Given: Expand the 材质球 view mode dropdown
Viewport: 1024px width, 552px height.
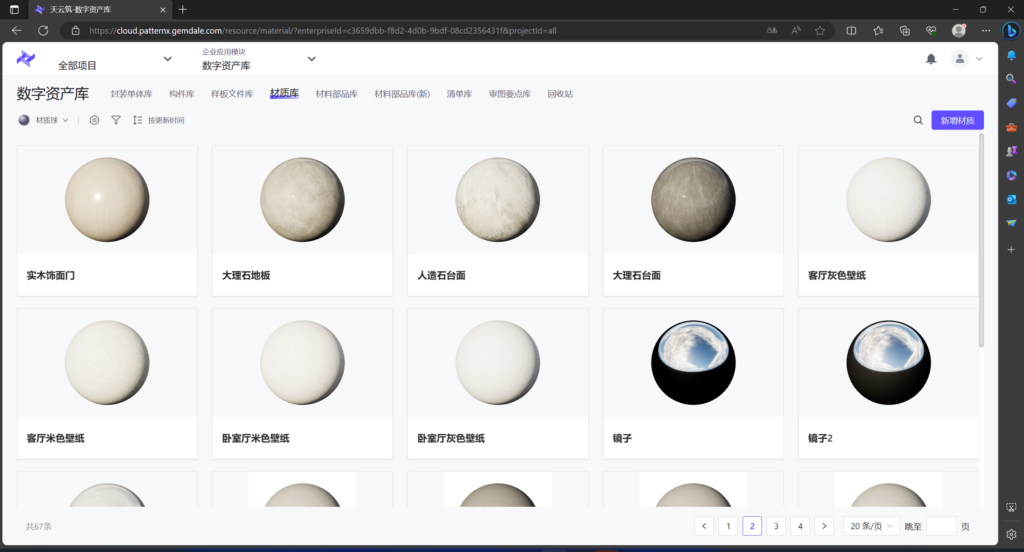Looking at the screenshot, I should [44, 120].
